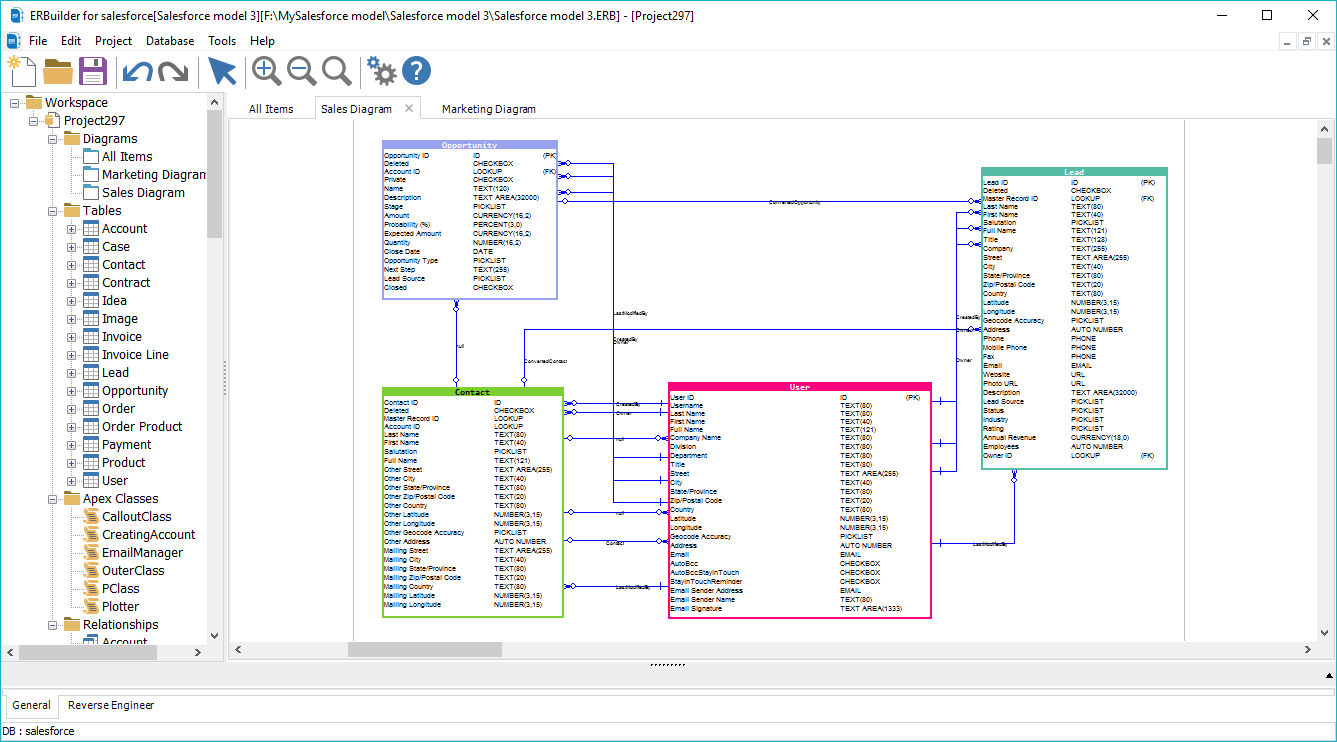1337x742 pixels.
Task: Expand the Account table node
Action: click(71, 229)
